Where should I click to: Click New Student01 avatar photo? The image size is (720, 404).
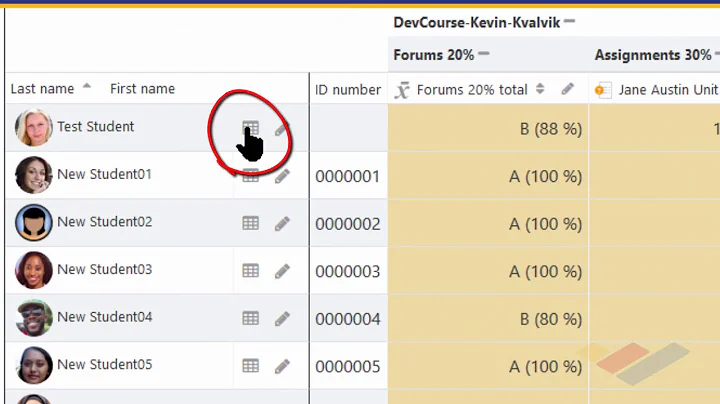click(34, 175)
